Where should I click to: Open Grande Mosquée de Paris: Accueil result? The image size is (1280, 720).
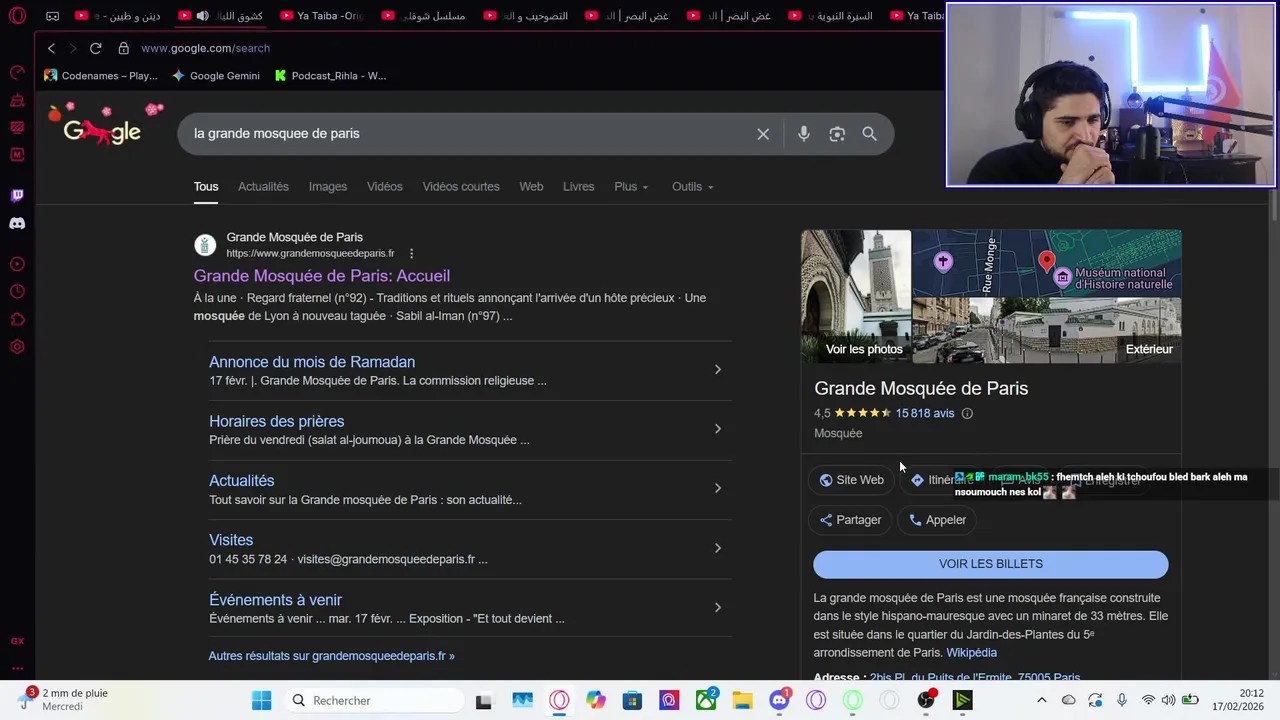(322, 276)
